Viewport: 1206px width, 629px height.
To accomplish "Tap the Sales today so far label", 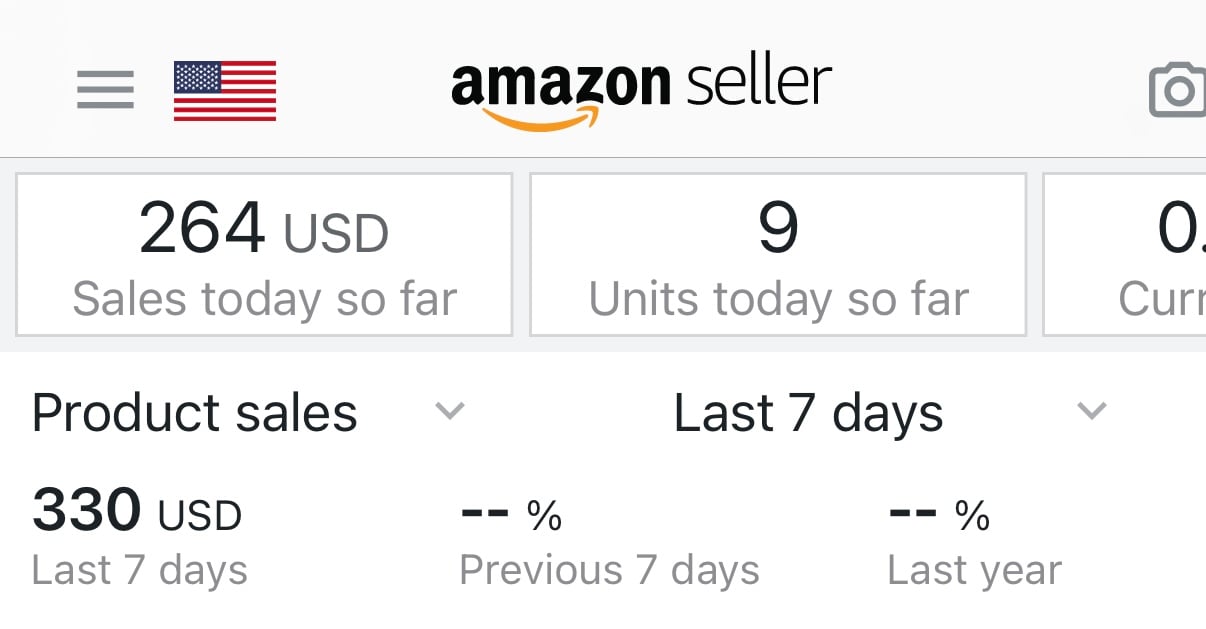I will (265, 299).
